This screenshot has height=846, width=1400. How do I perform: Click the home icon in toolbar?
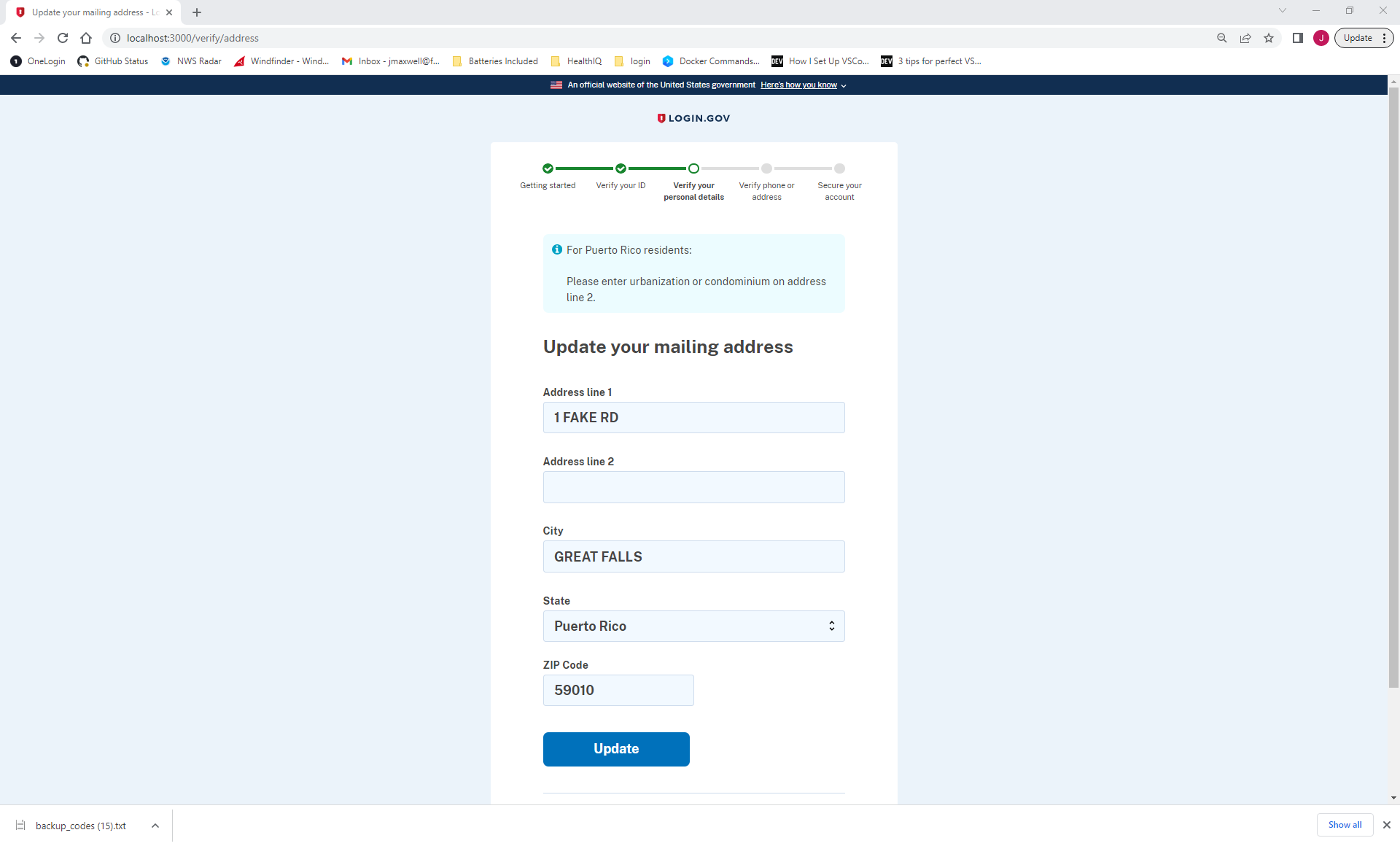pyautogui.click(x=86, y=38)
